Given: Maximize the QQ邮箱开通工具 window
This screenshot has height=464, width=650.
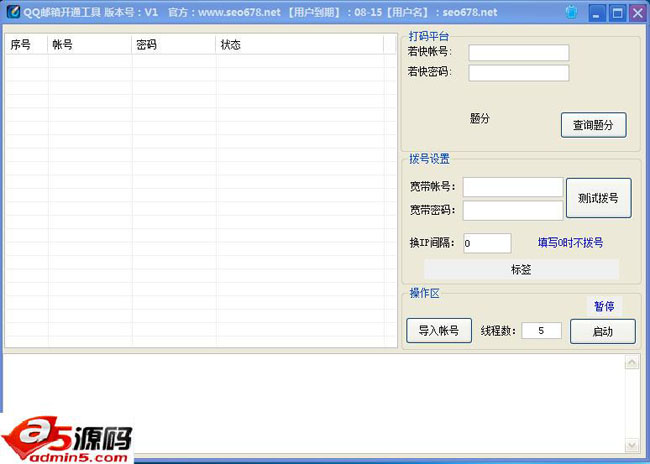Looking at the screenshot, I should (x=617, y=13).
